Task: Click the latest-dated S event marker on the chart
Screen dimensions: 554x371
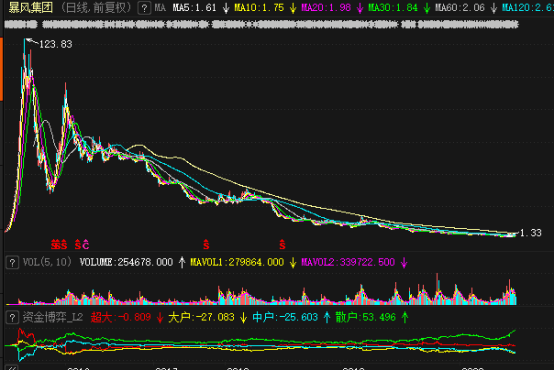Action: click(x=282, y=244)
